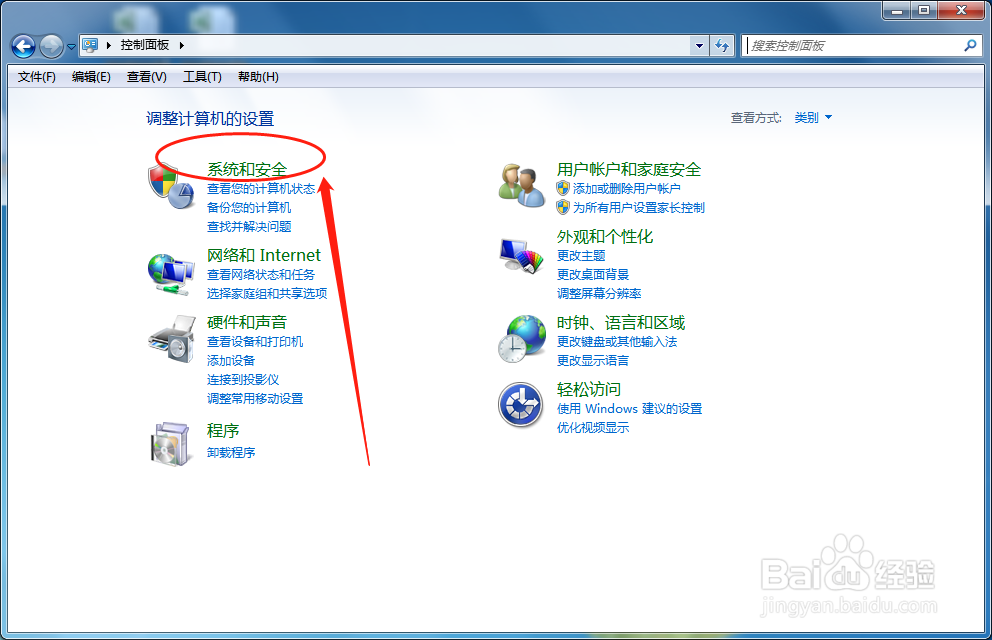Open the 编辑(E) menu
The image size is (992, 640).
click(91, 77)
